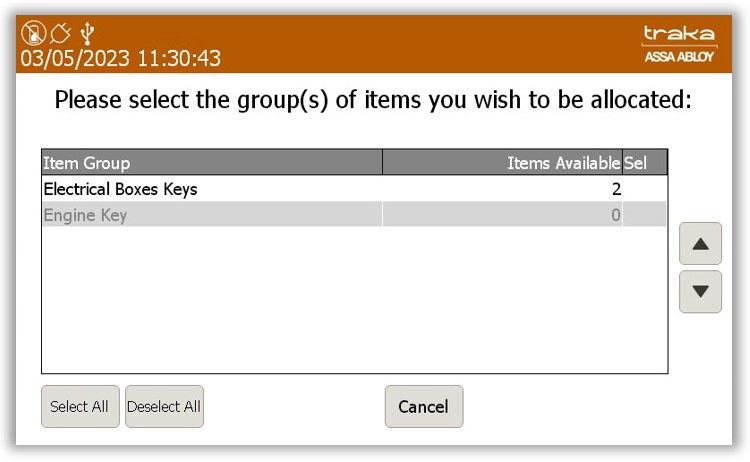Toggle Sel cell for Engine Key

click(644, 214)
